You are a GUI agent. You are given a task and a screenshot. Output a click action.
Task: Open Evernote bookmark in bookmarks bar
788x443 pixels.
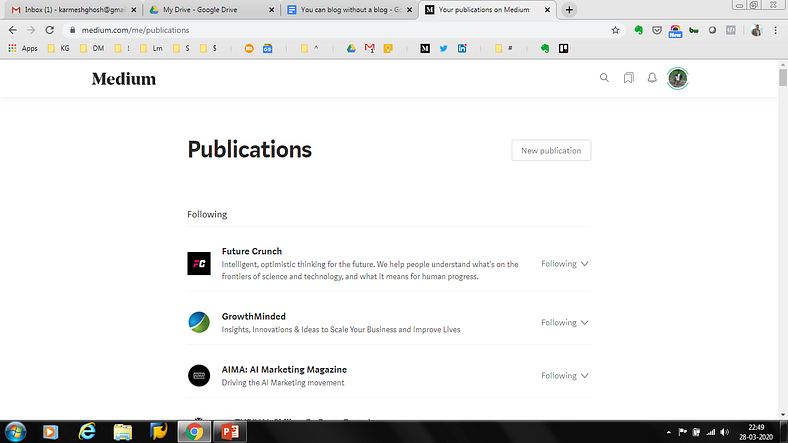tap(545, 48)
